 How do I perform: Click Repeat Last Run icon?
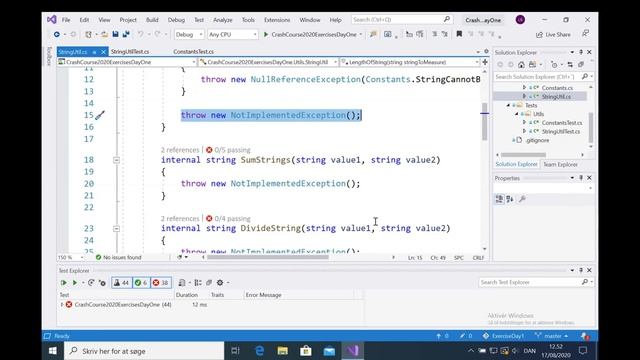[x=91, y=282]
